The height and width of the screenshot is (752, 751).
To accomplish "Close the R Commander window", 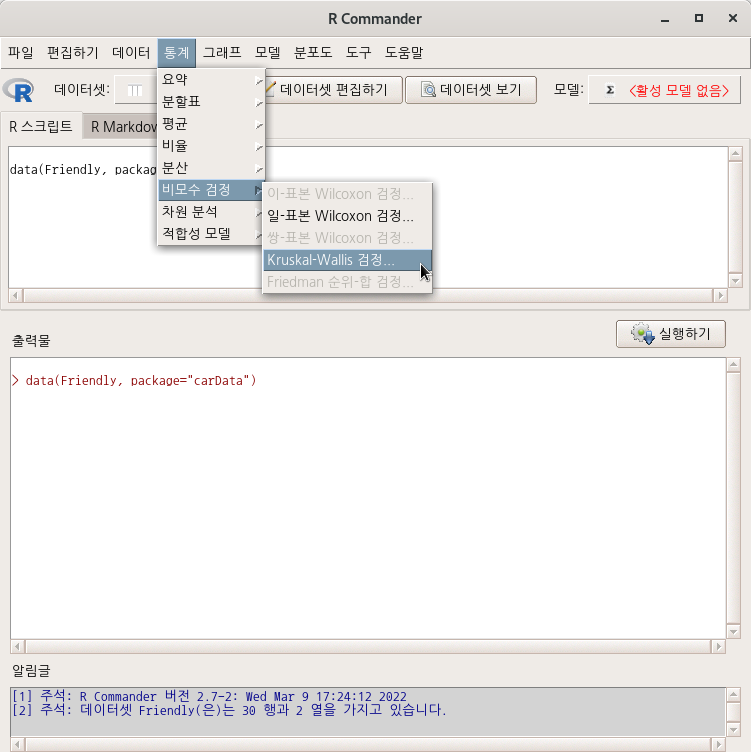I will 733,18.
